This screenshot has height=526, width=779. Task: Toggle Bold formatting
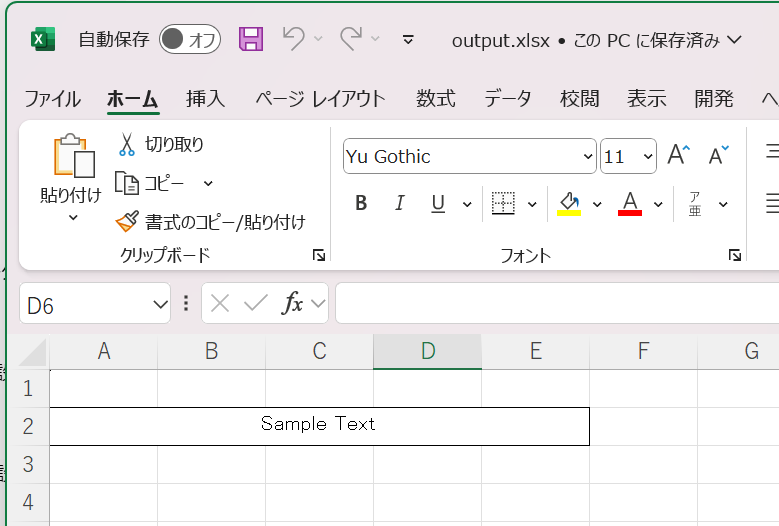(x=361, y=203)
